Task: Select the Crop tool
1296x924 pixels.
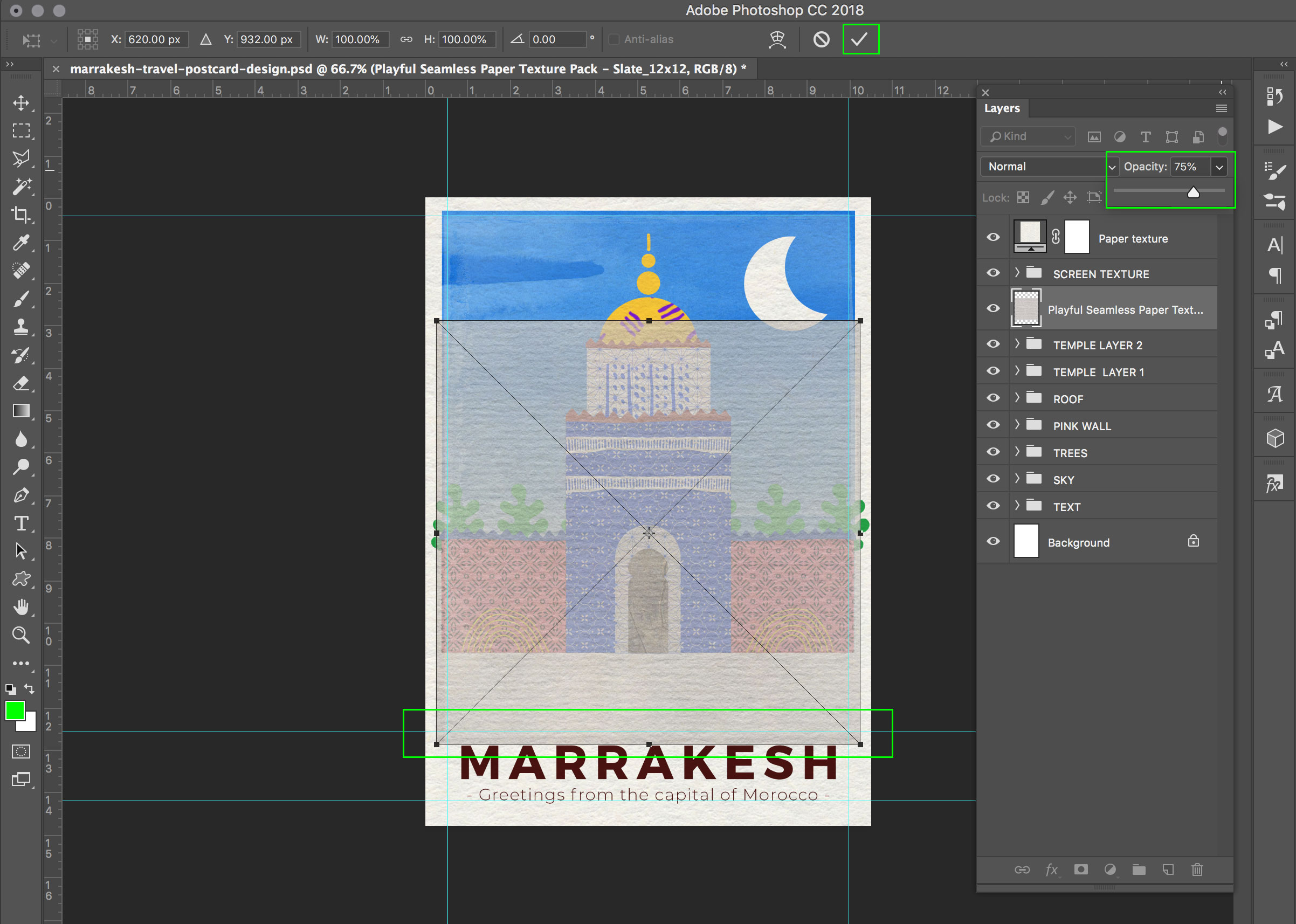Action: (x=21, y=215)
